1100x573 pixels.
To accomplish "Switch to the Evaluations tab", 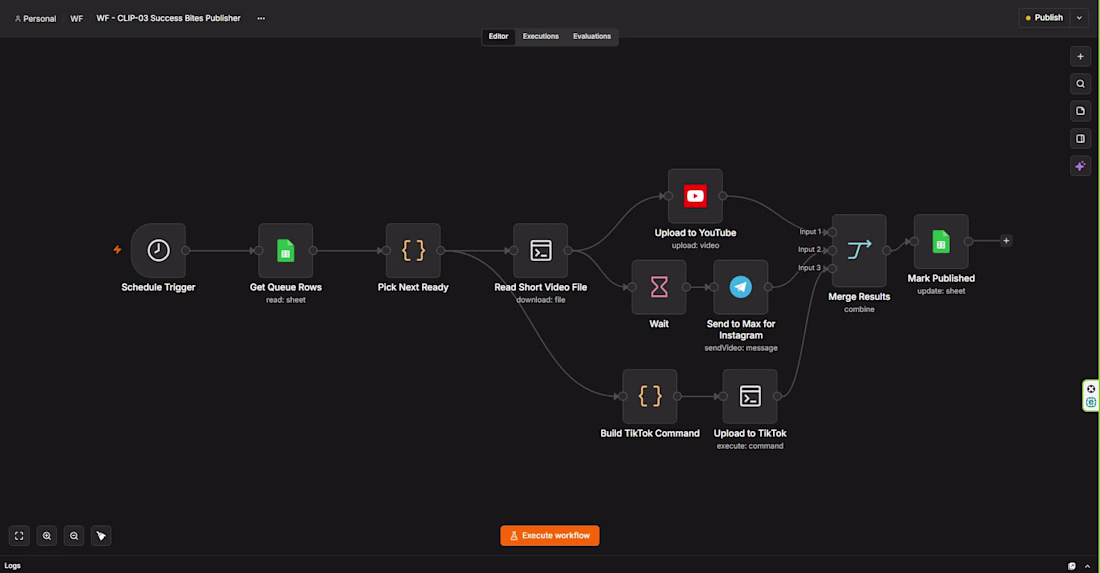I will [591, 36].
